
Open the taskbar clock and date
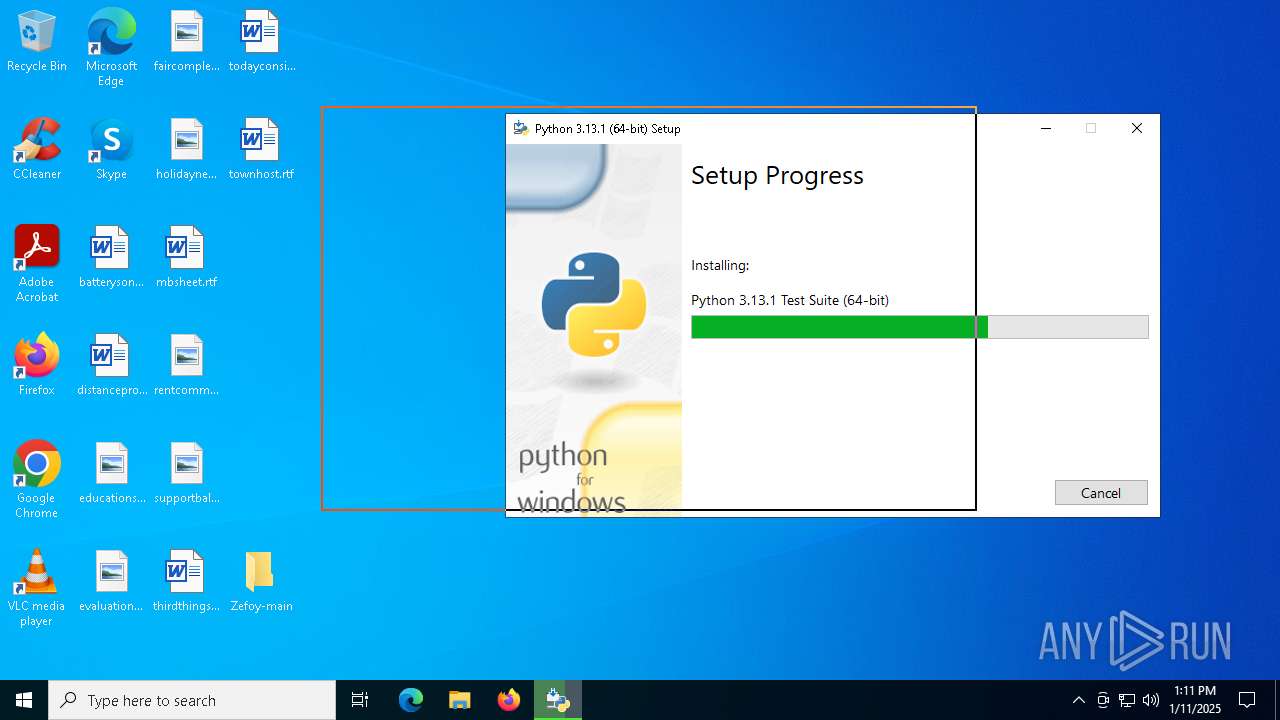[1195, 700]
